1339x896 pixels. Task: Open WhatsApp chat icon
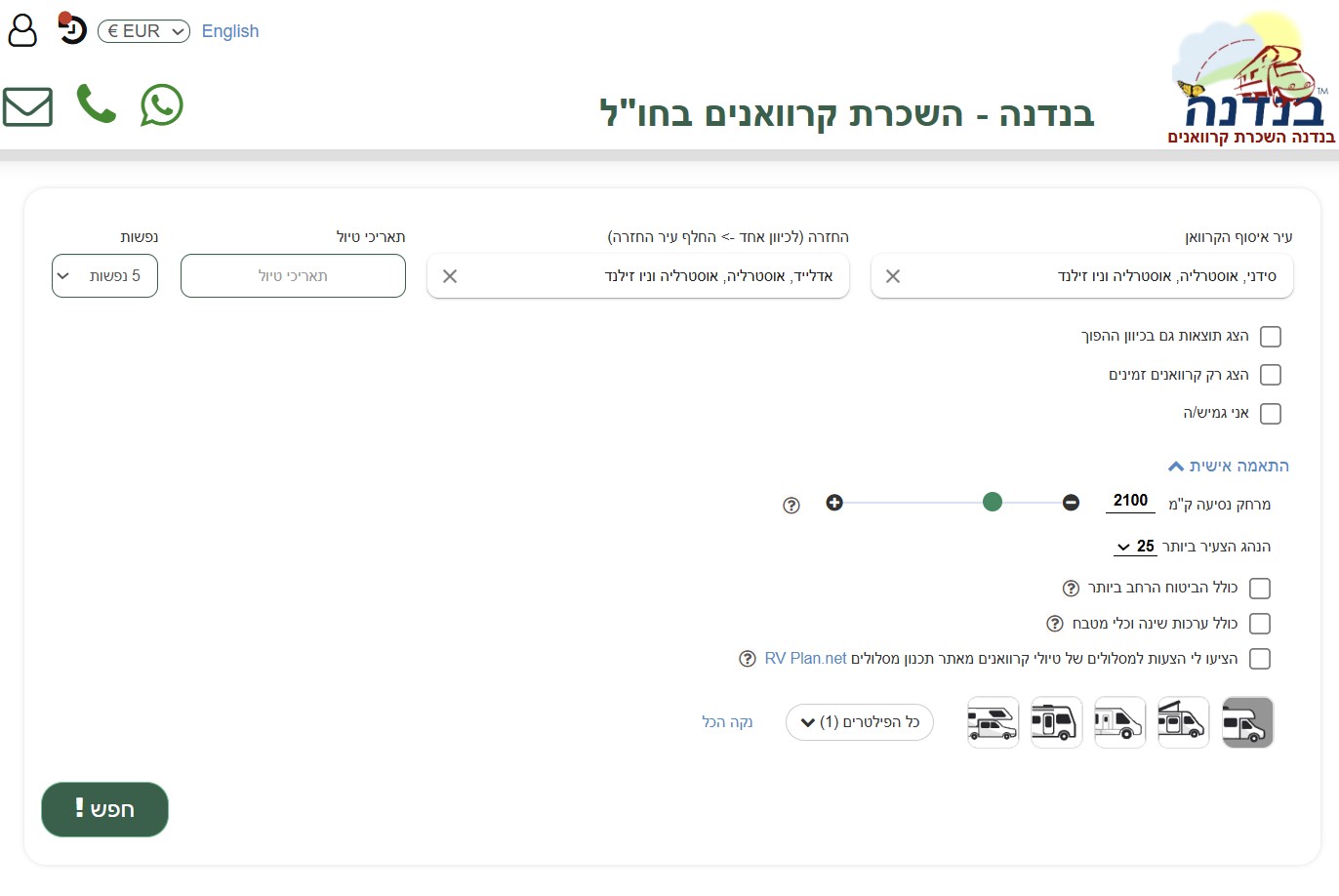[x=162, y=105]
